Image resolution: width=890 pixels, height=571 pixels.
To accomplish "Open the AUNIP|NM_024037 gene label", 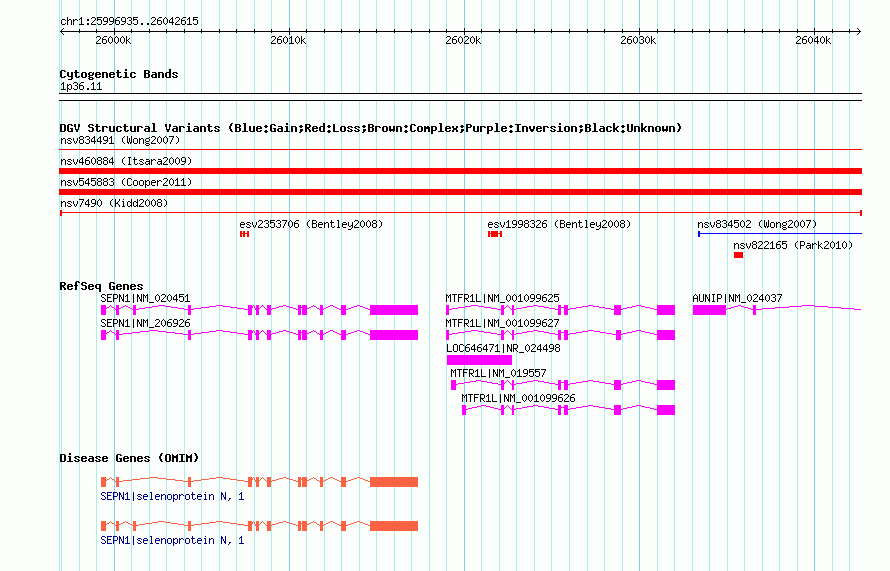I will tap(737, 298).
